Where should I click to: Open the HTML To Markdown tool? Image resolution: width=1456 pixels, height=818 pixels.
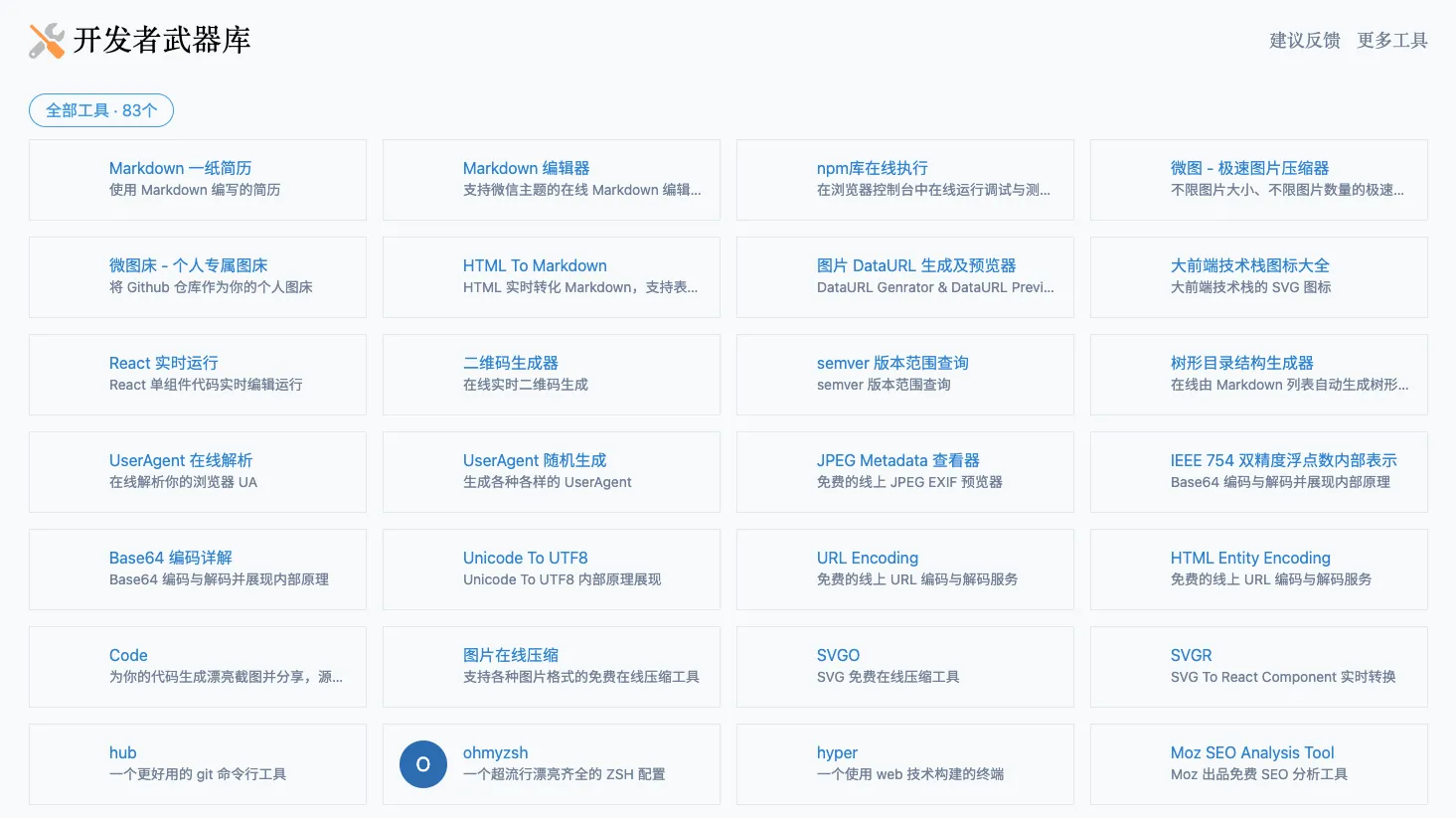click(x=535, y=265)
